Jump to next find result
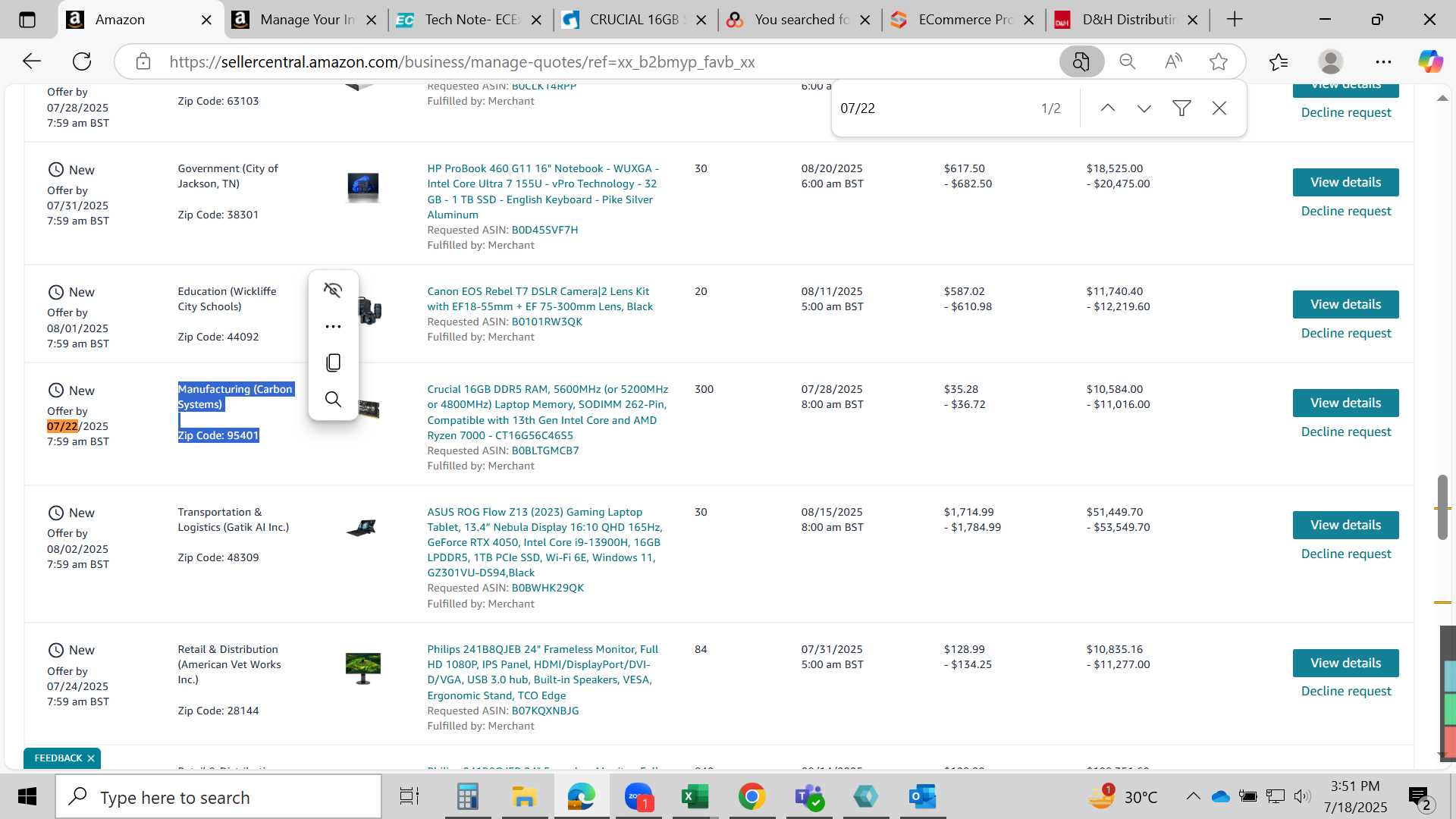1456x819 pixels. [x=1144, y=108]
